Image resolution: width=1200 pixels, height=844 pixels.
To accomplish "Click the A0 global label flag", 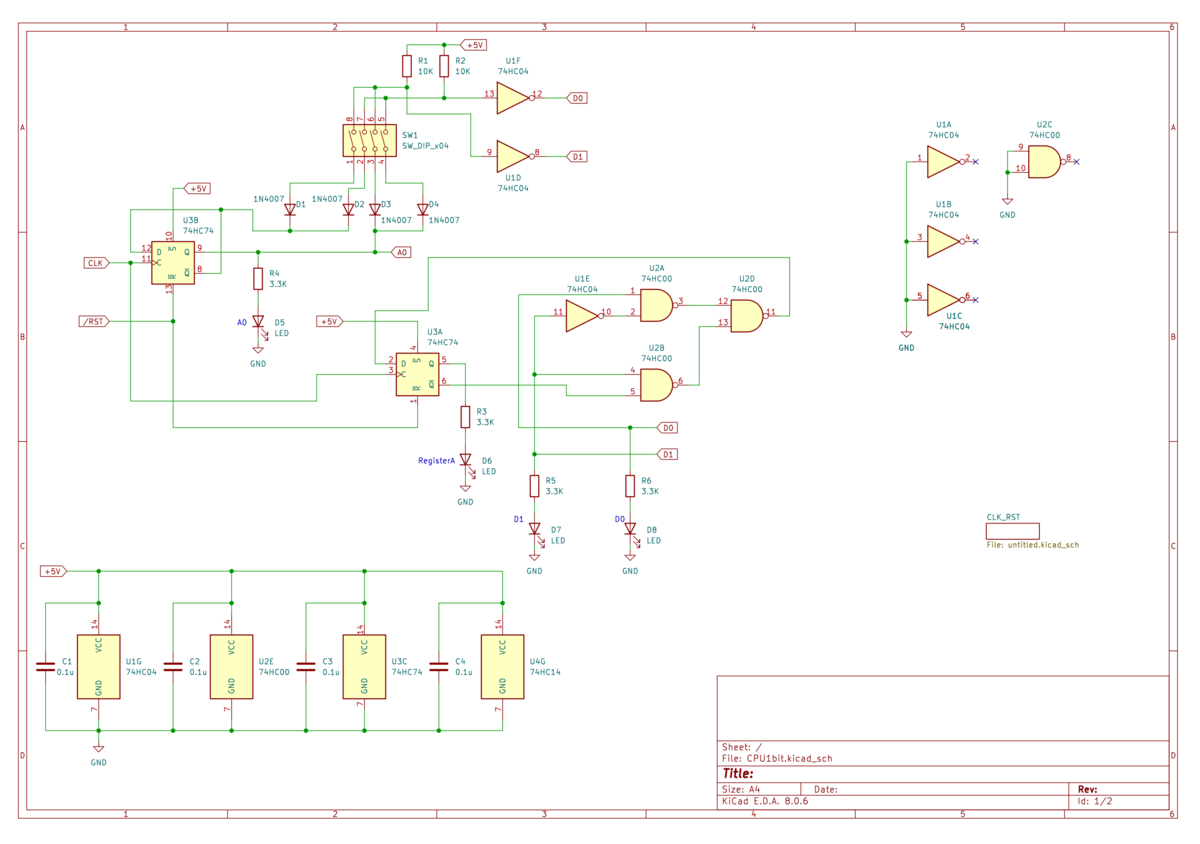I will (x=401, y=252).
